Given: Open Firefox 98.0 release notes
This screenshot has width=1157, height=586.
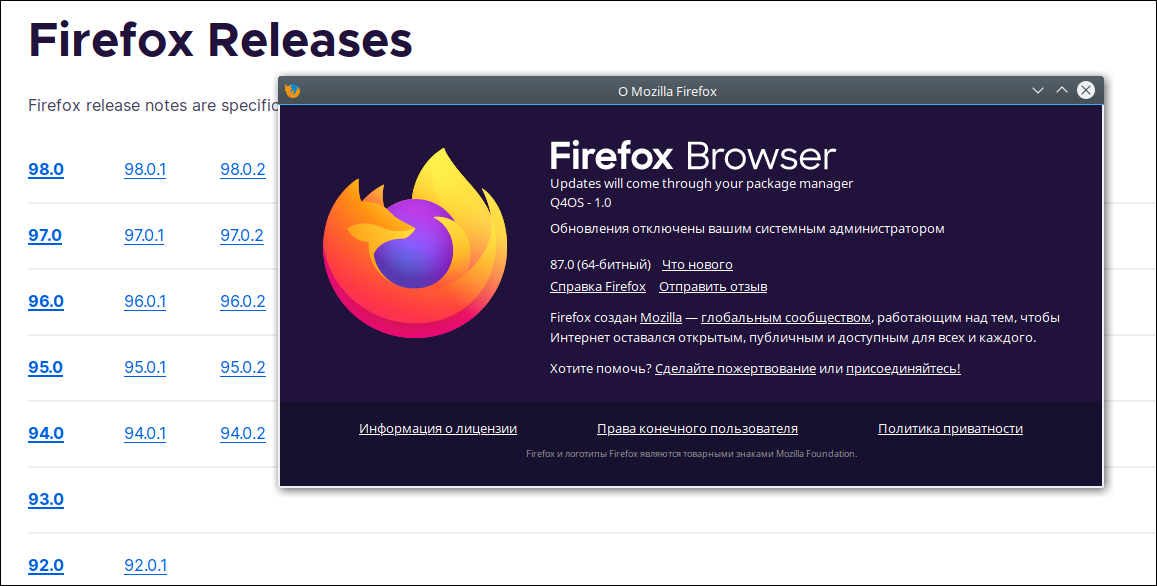Looking at the screenshot, I should pos(46,169).
